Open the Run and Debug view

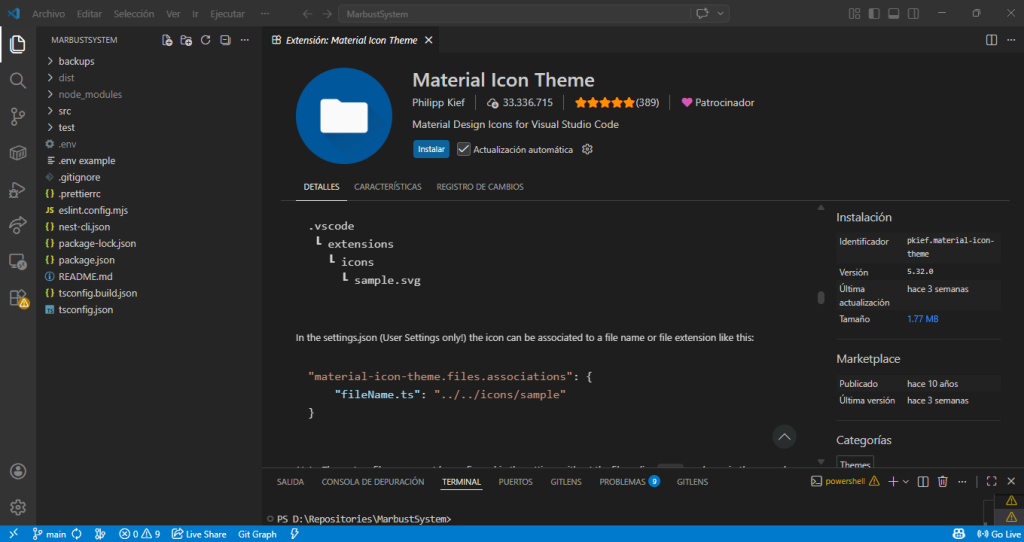click(x=18, y=189)
